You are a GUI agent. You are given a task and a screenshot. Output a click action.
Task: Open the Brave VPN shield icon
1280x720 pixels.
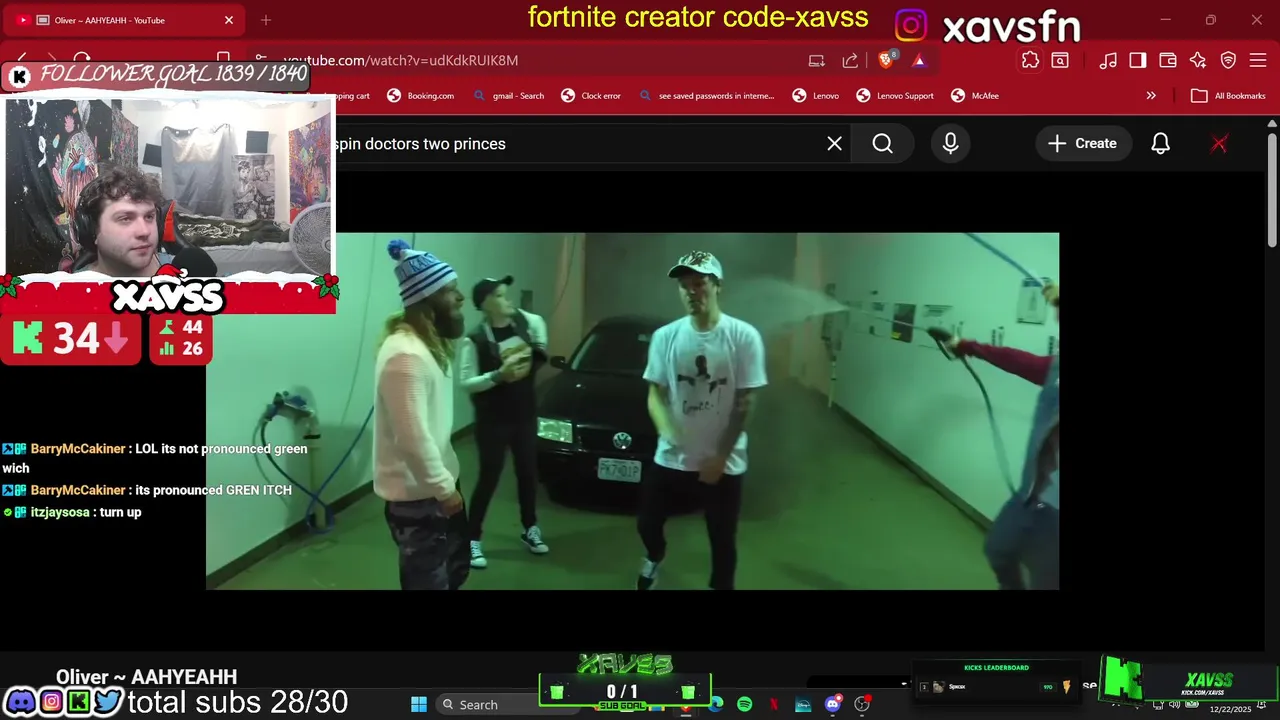[x=1229, y=60]
